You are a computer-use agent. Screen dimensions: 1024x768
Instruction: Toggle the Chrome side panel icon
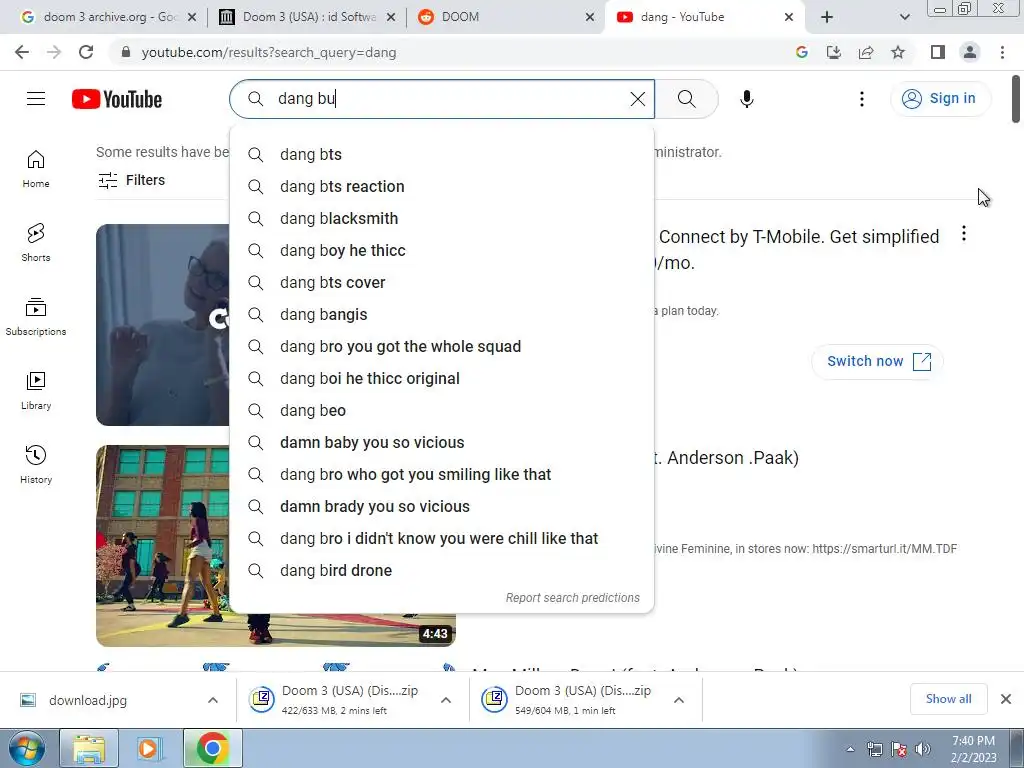938,52
